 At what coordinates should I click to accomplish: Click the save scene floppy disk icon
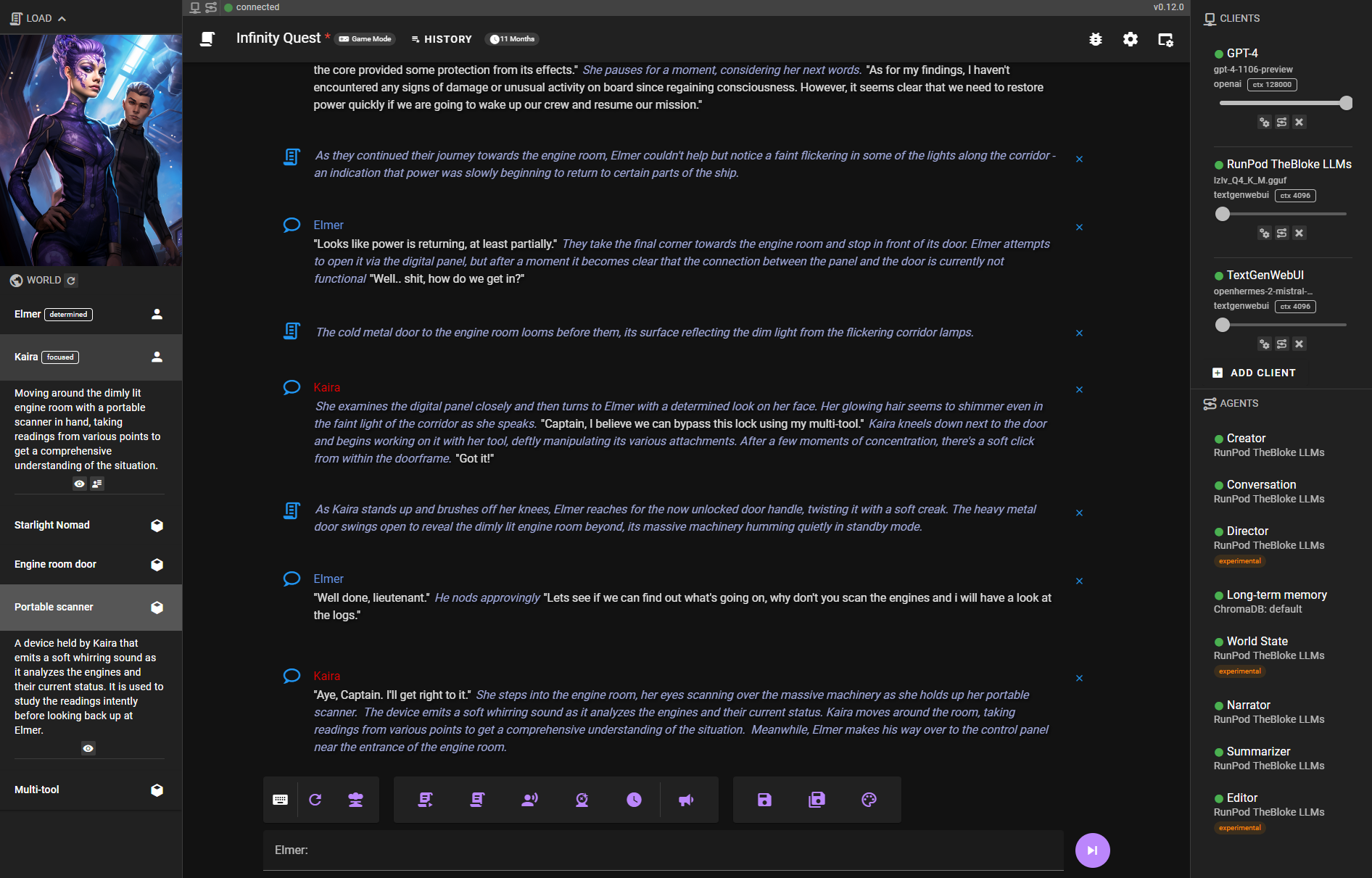point(764,800)
